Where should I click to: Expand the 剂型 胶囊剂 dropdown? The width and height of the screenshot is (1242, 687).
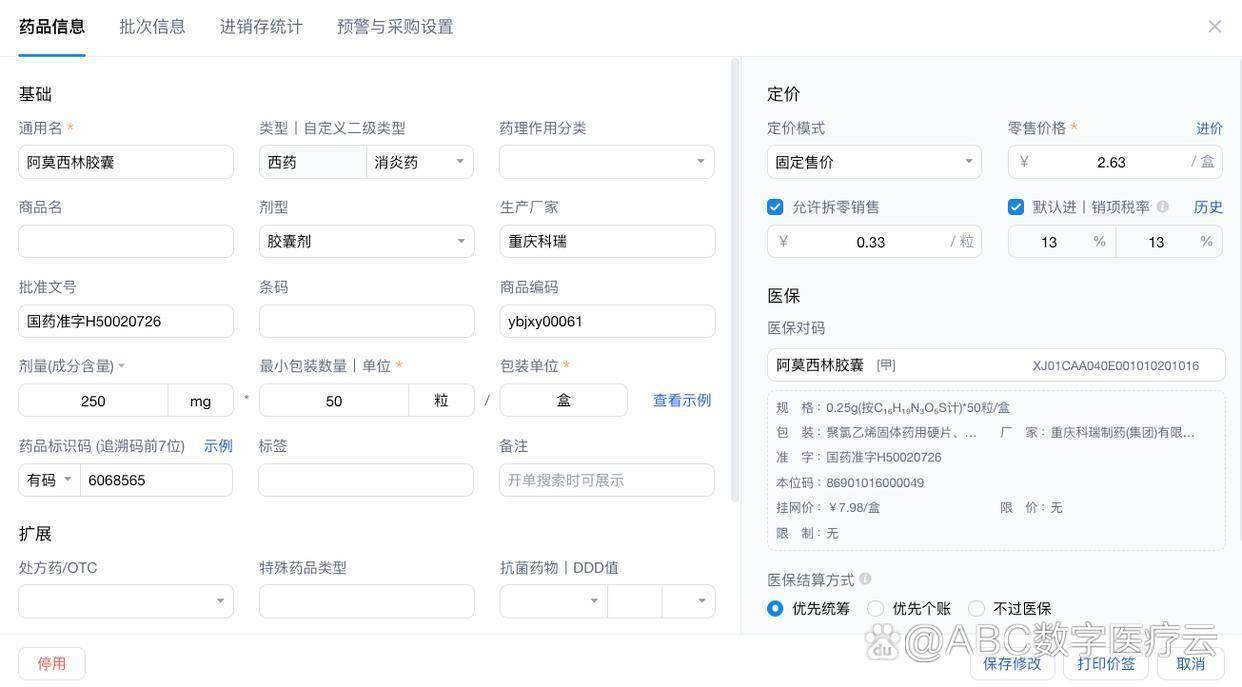coord(366,241)
